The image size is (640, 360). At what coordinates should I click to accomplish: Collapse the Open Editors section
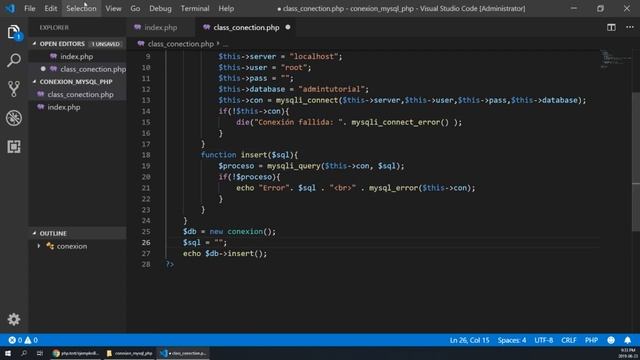coord(35,44)
